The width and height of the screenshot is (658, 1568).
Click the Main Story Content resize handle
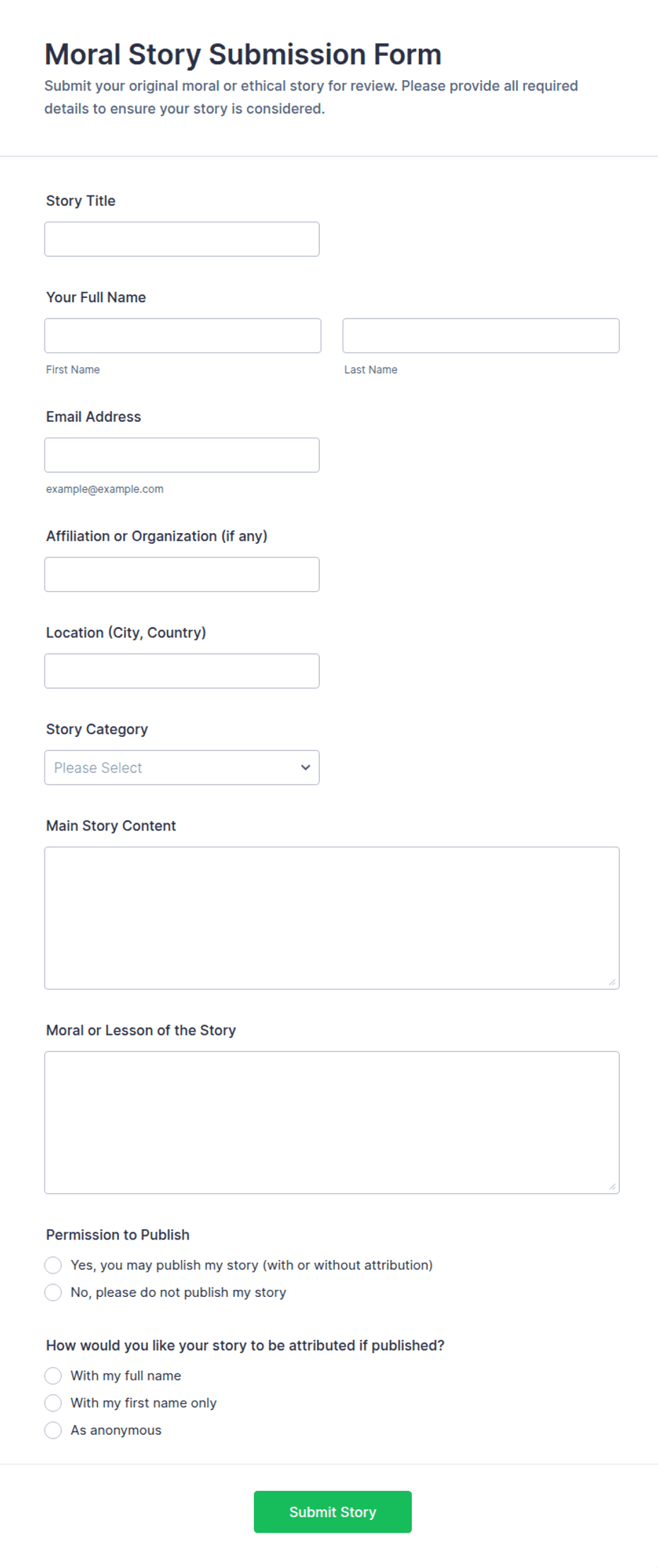(x=612, y=982)
